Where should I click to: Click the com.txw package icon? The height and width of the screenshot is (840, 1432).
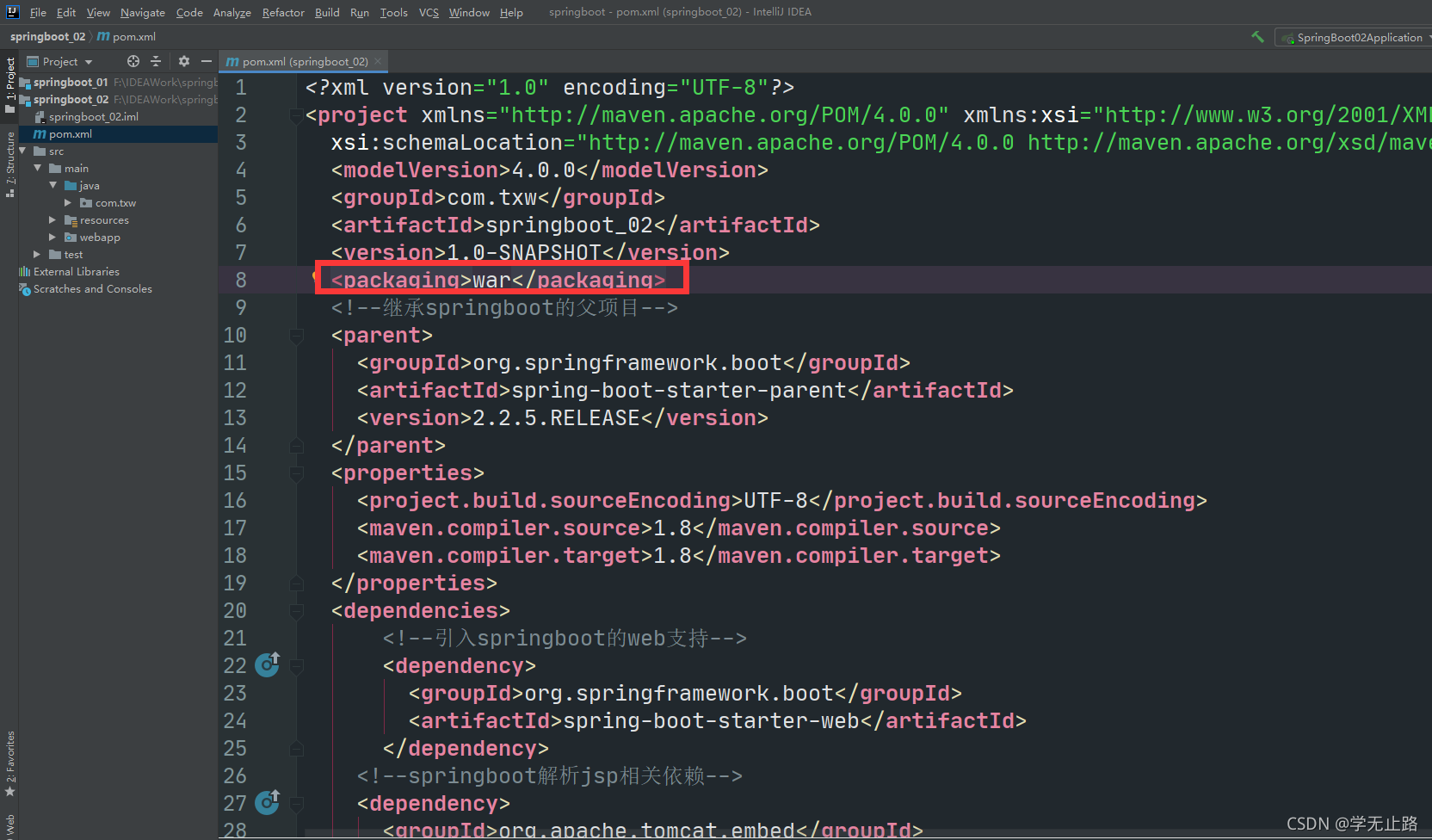click(86, 202)
